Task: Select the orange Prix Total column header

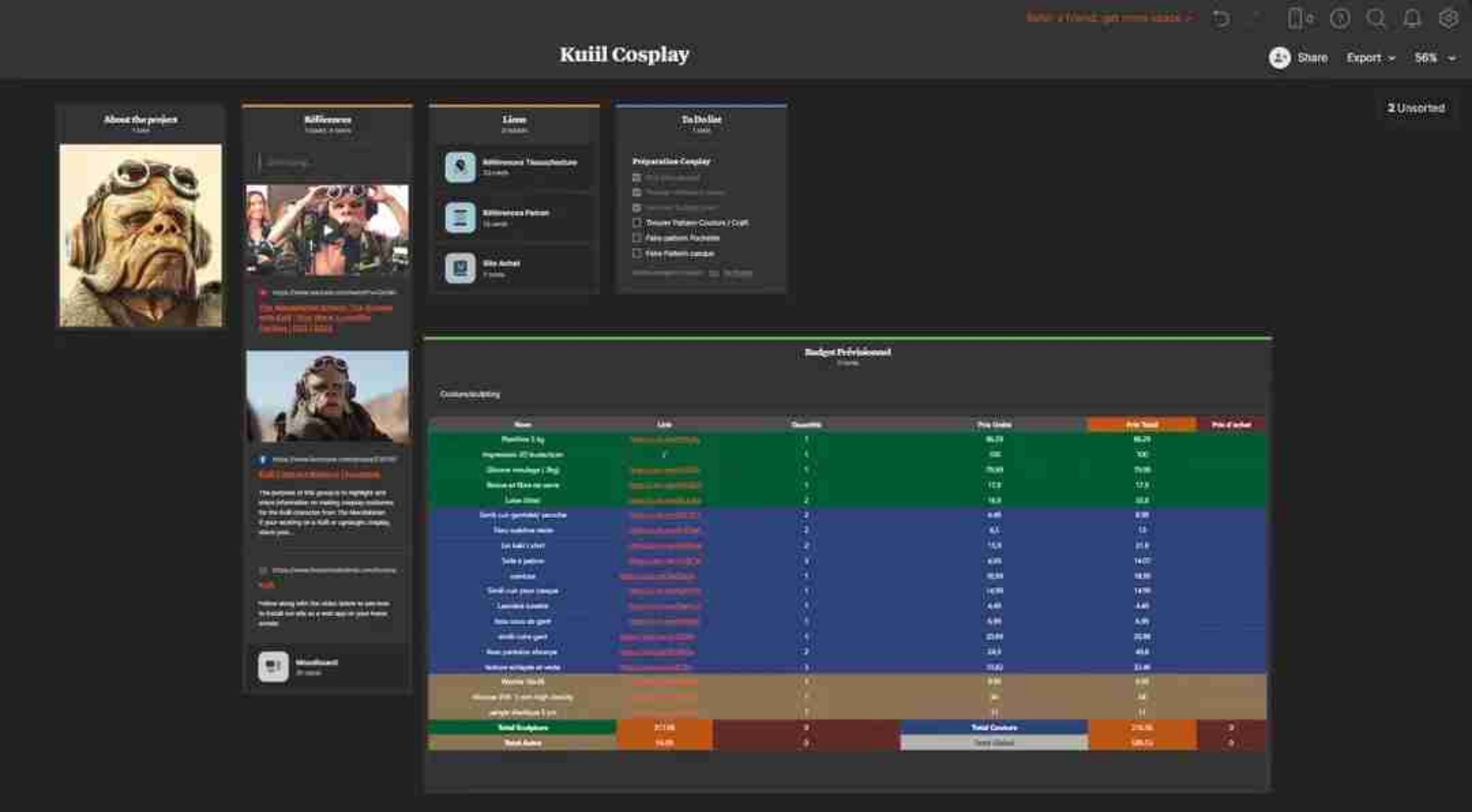Action: 1141,425
